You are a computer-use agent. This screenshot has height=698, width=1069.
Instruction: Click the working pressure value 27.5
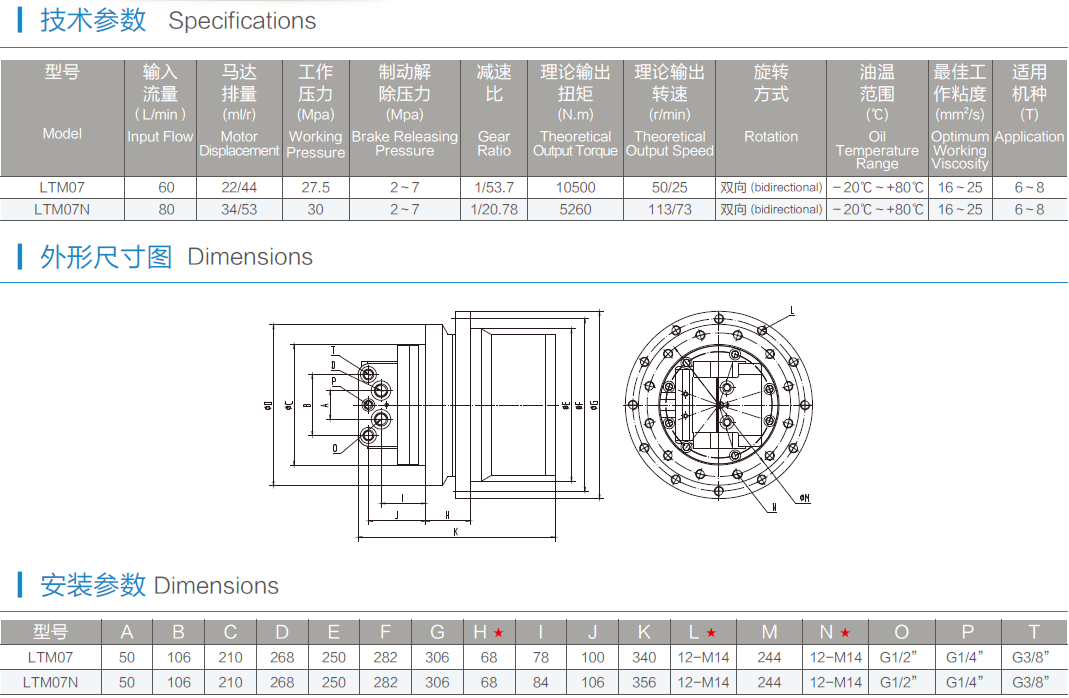coord(316,187)
